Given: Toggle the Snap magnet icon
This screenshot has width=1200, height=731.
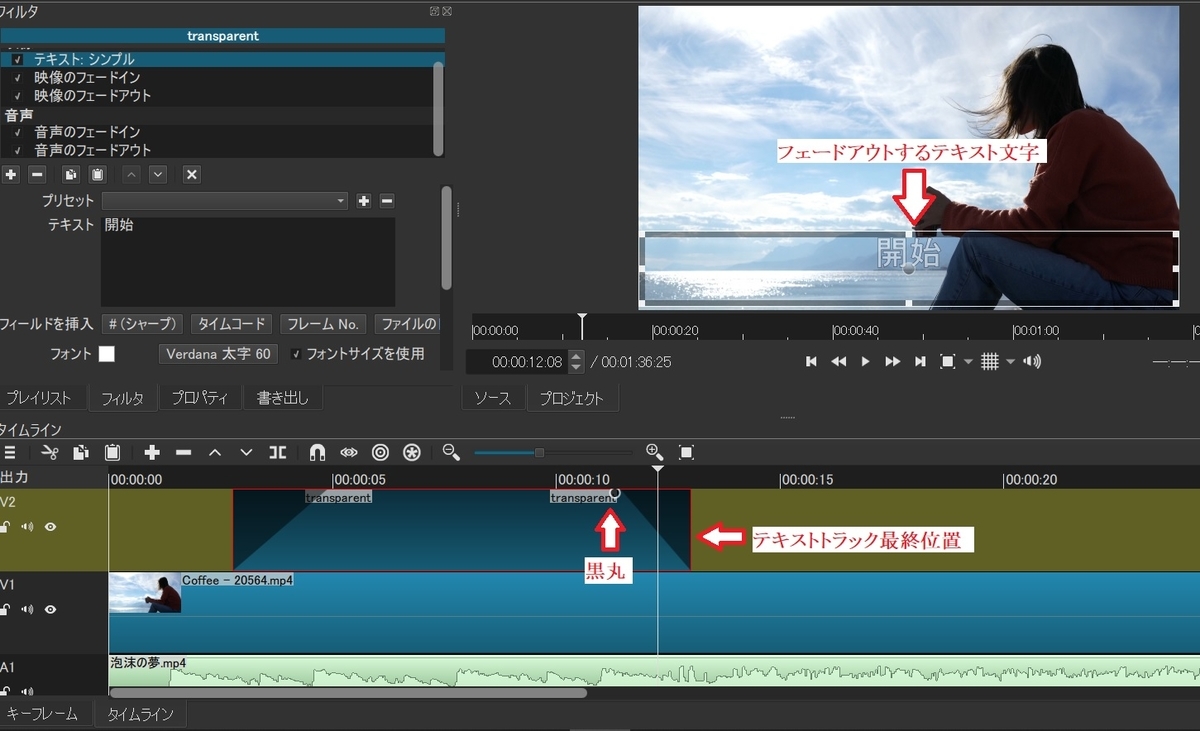Looking at the screenshot, I should click(x=317, y=453).
